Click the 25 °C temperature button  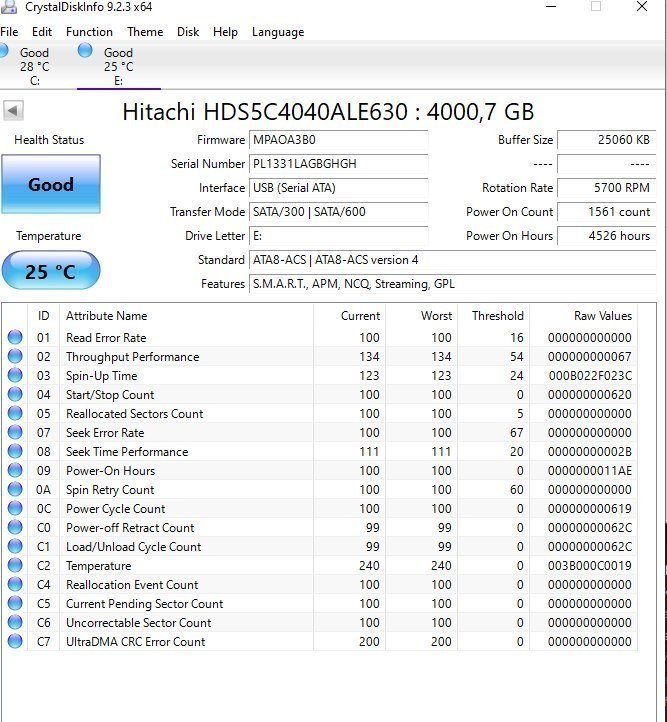pos(51,271)
